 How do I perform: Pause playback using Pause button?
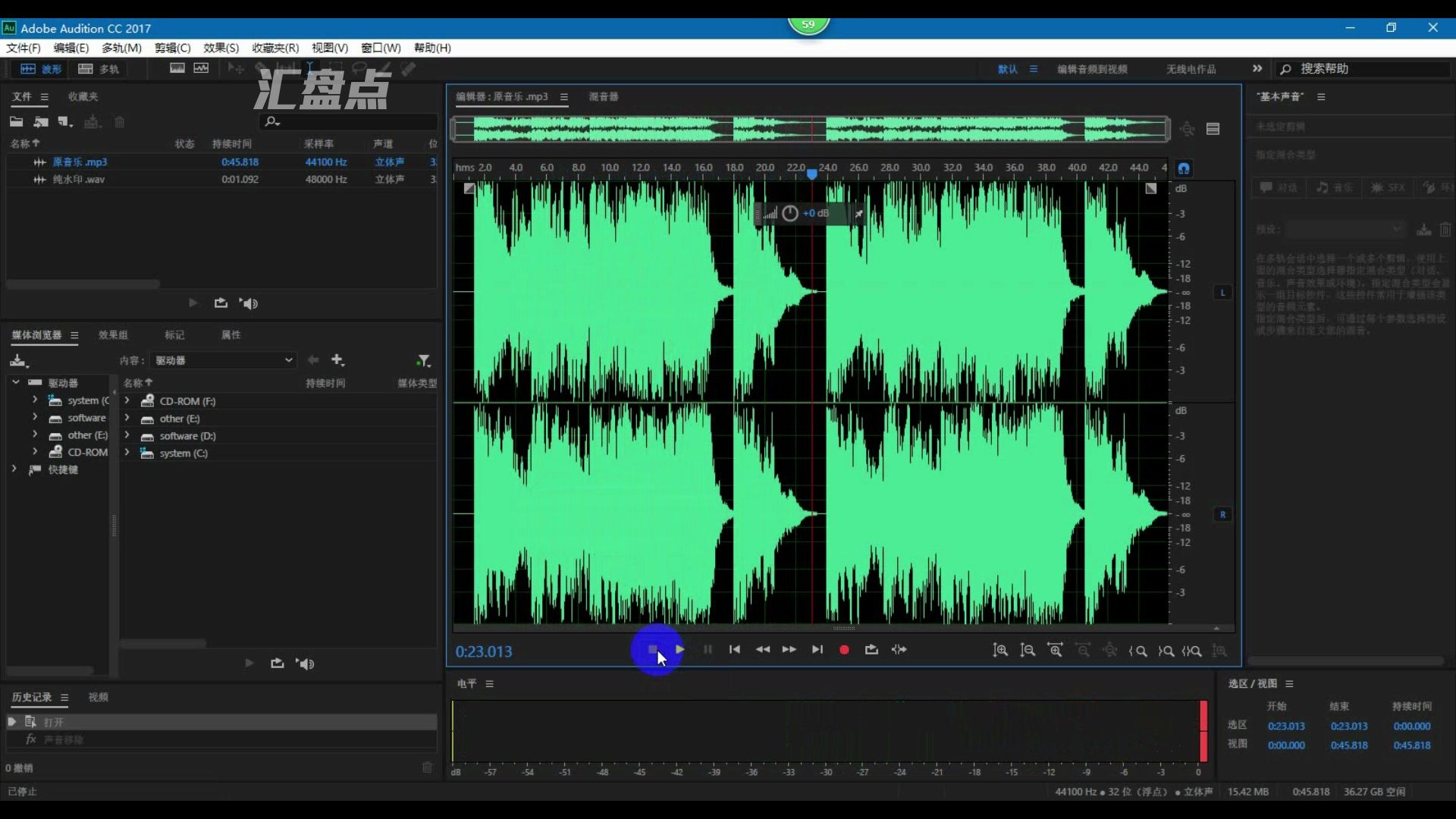click(x=708, y=650)
